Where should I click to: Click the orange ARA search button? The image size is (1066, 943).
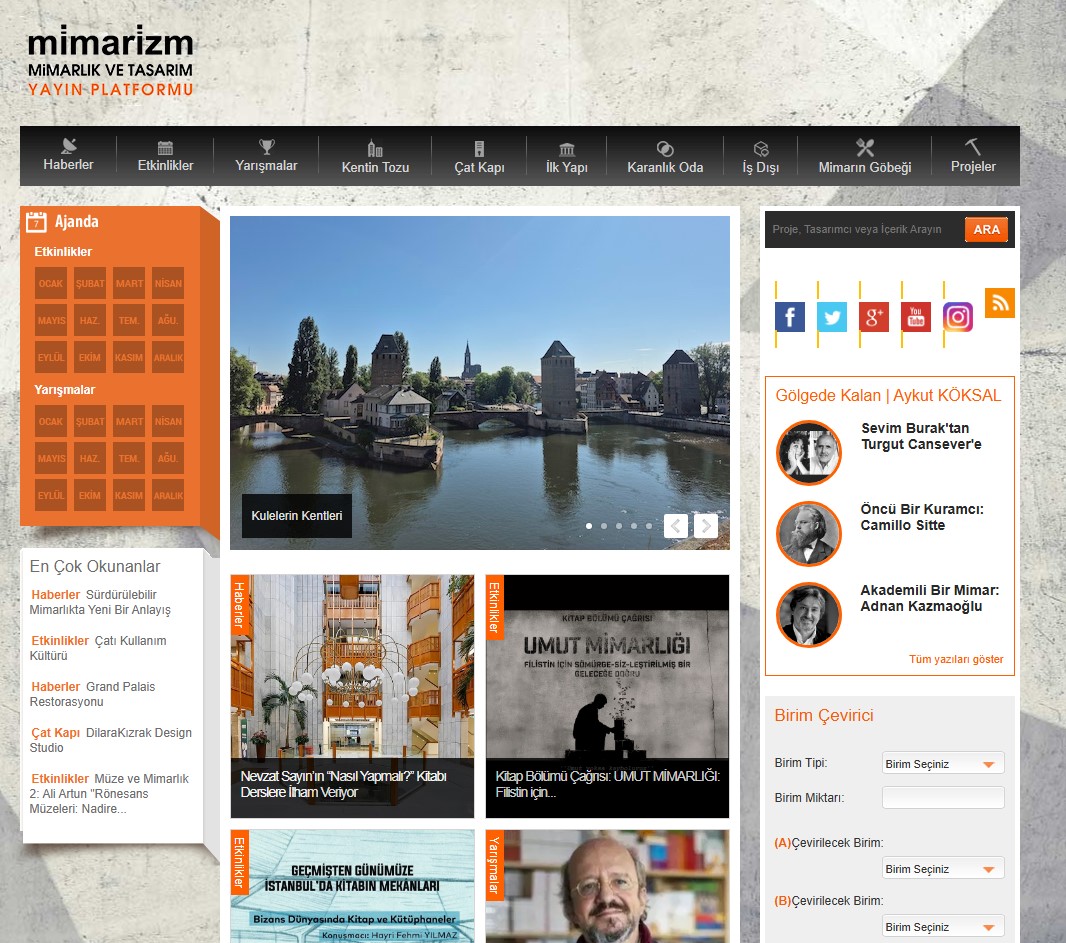coord(986,229)
